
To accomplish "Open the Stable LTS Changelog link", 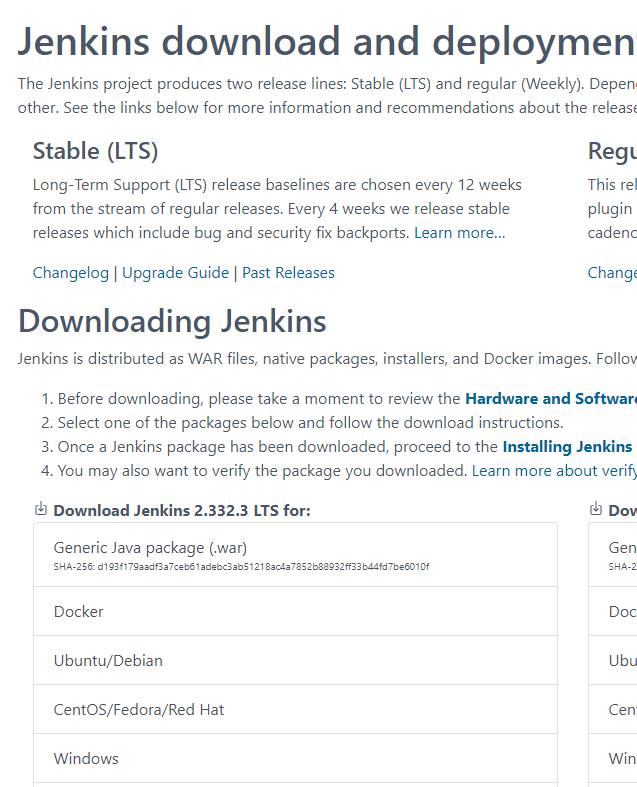I will coord(71,273).
